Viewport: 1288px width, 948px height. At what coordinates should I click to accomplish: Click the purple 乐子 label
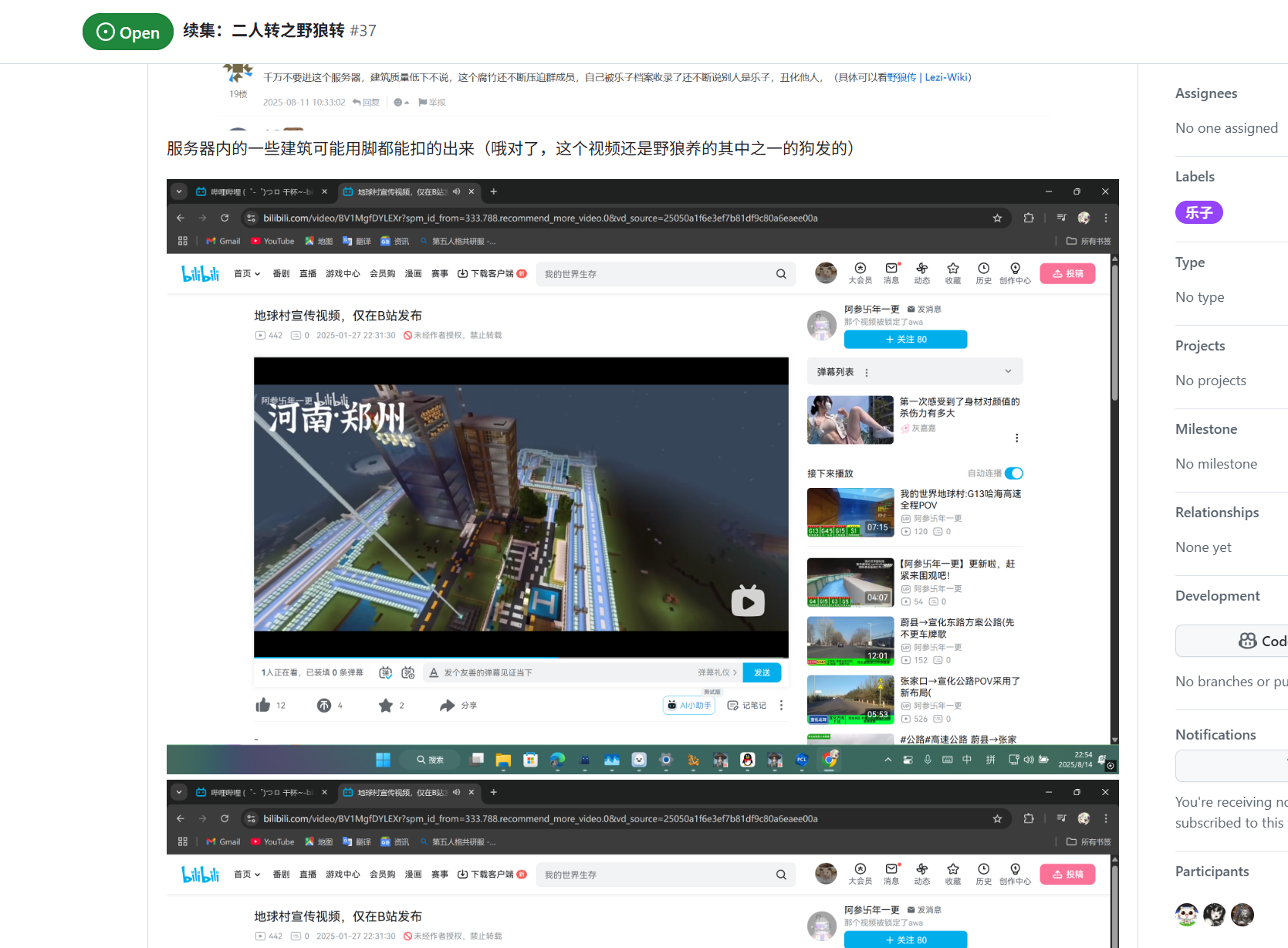click(x=1198, y=212)
